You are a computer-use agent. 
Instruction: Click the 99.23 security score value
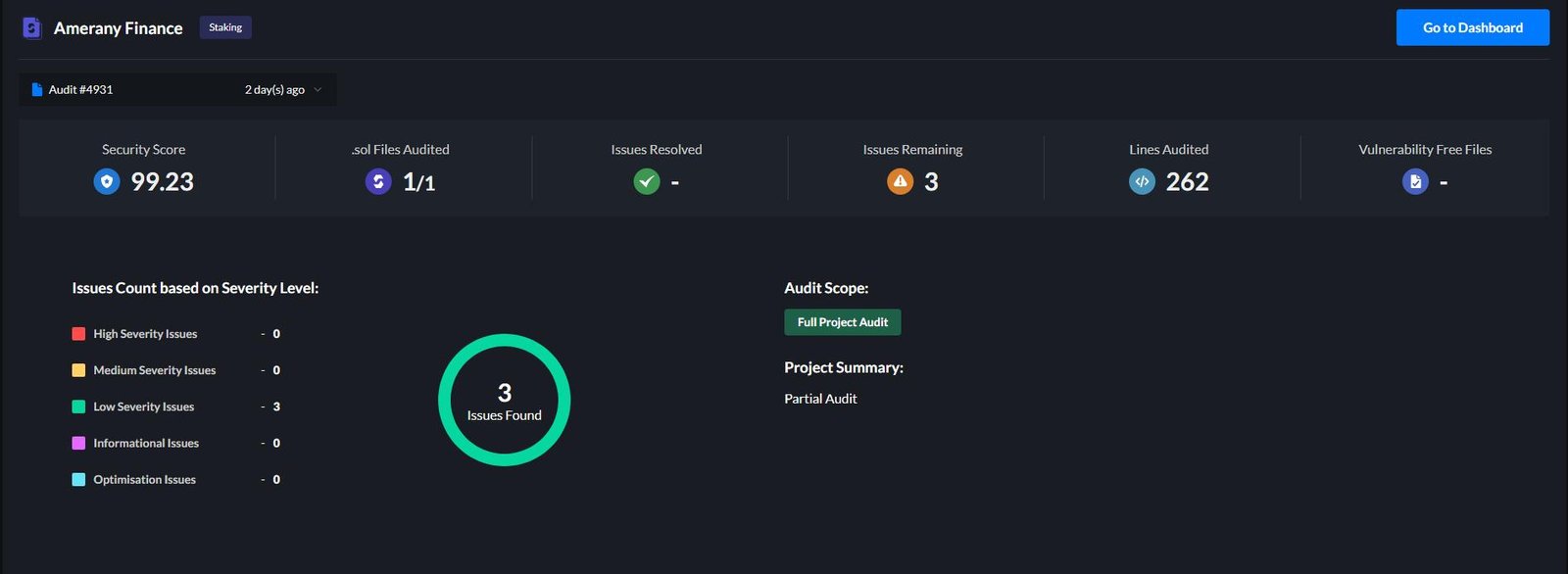click(x=163, y=182)
